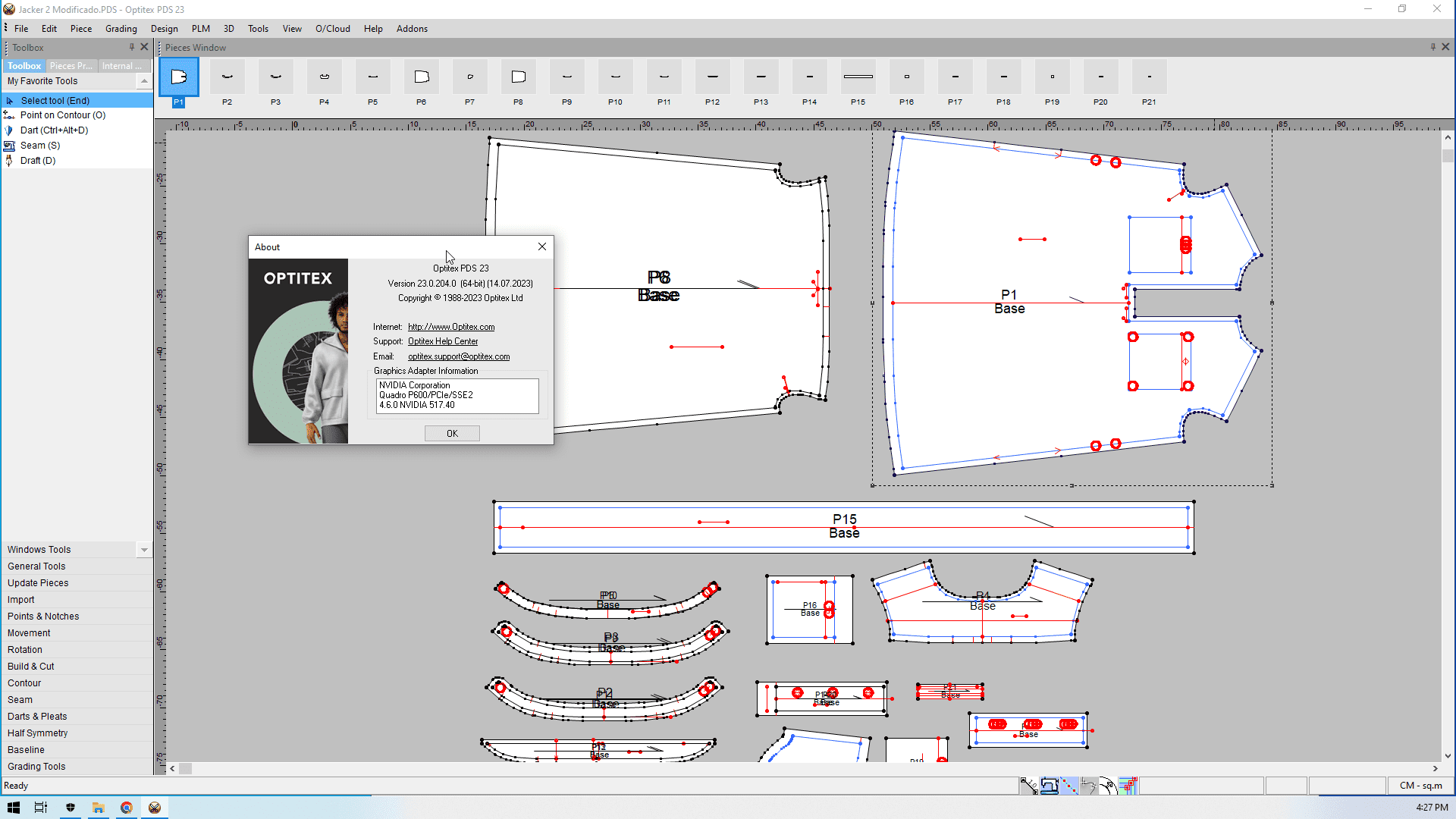Pick the Draft tool
The image size is (1456, 819).
coord(37,161)
